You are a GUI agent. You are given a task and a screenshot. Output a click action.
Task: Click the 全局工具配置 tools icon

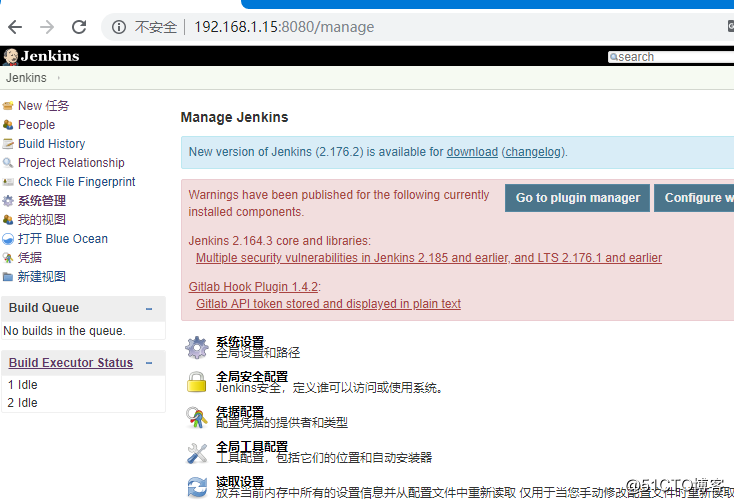coord(197,453)
